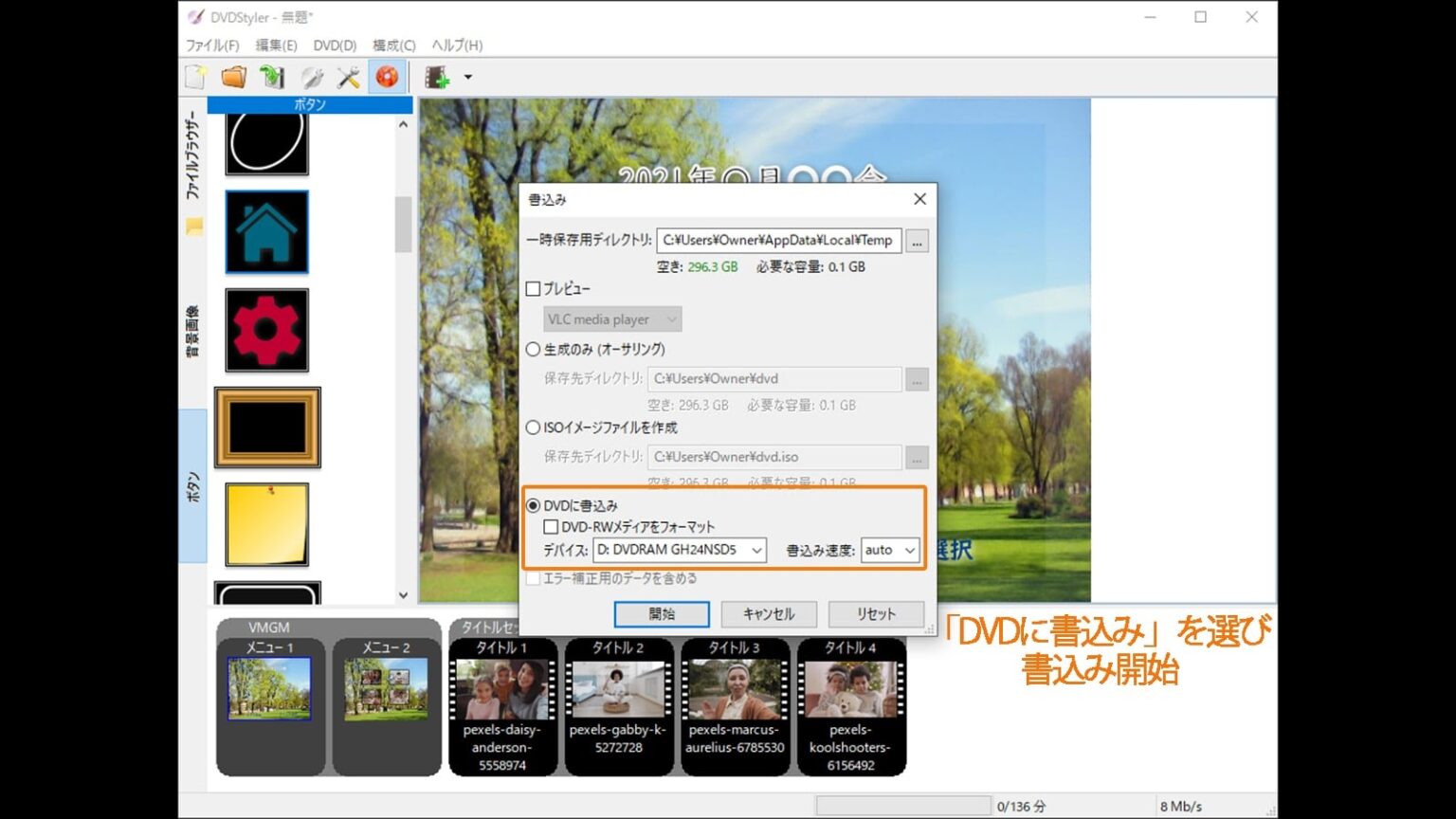Click the キャンセル button
The image size is (1456, 819).
[769, 614]
